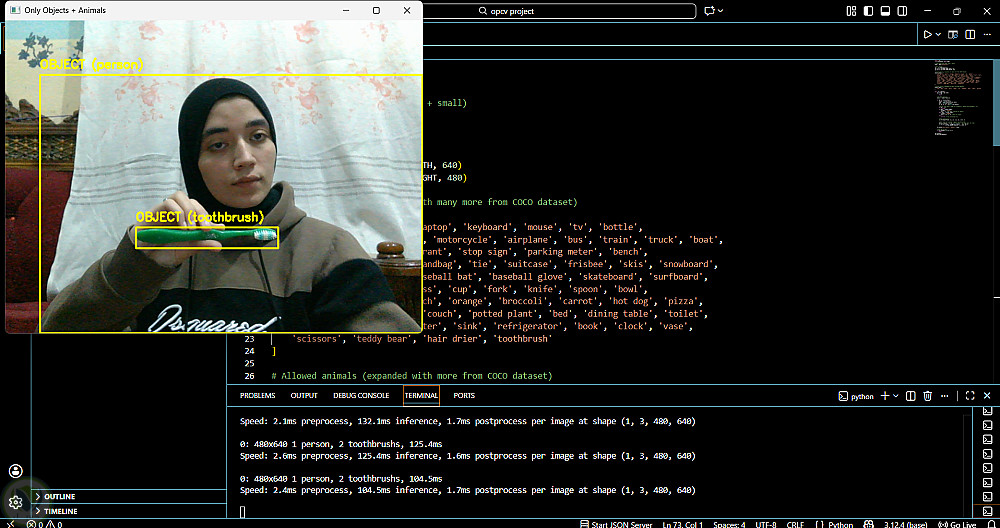Open the errors and warnings count in status bar
The height and width of the screenshot is (528, 1000).
click(x=45, y=524)
